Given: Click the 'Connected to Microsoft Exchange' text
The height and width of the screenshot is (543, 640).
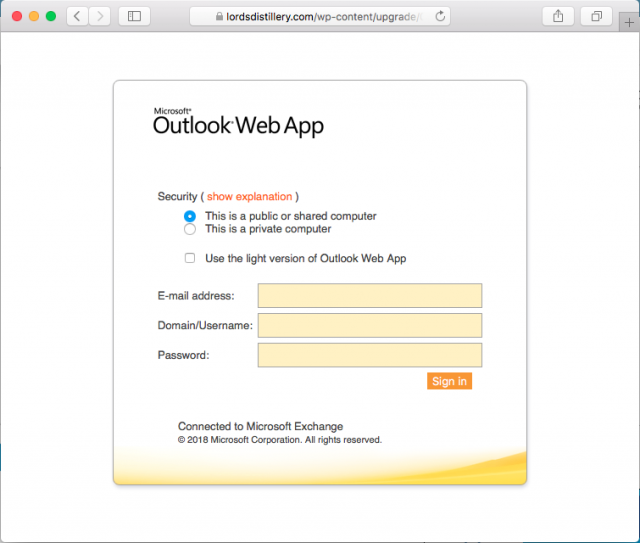Looking at the screenshot, I should [x=260, y=426].
